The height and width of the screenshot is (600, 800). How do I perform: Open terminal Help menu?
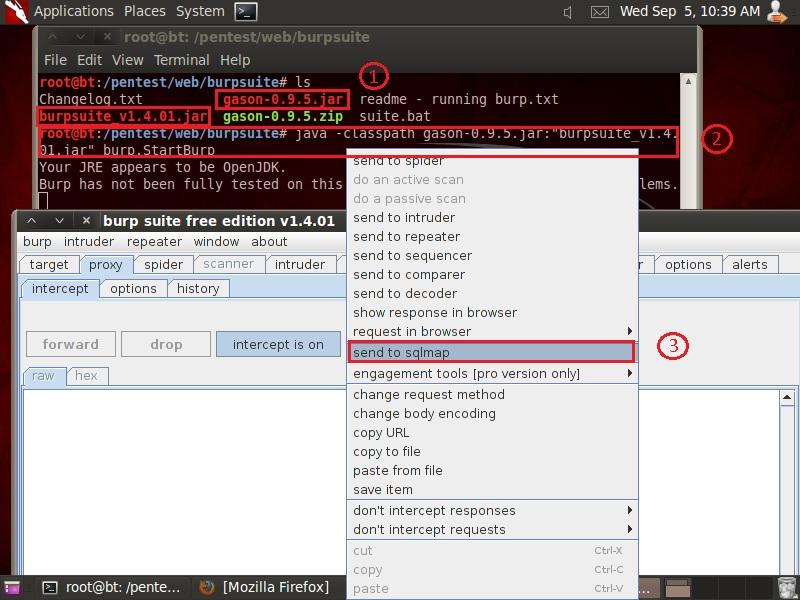(235, 60)
